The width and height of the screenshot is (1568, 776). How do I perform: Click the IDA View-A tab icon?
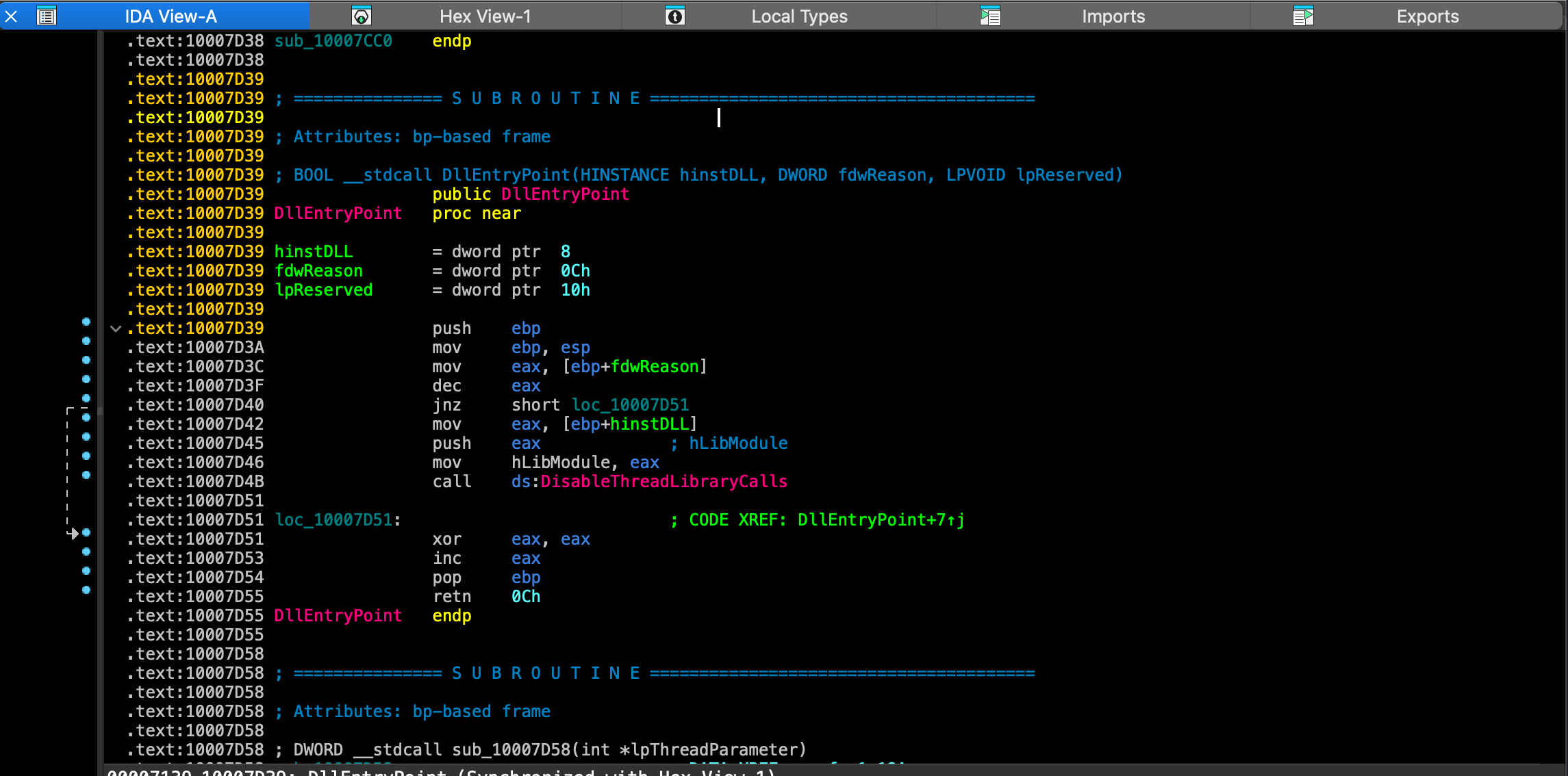pyautogui.click(x=47, y=16)
